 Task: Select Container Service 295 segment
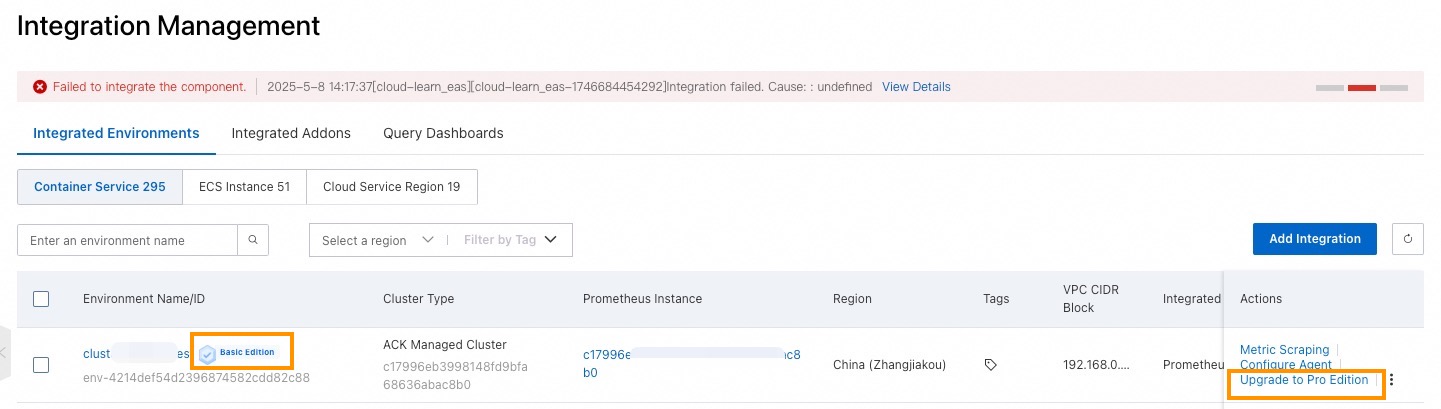[x=100, y=187]
